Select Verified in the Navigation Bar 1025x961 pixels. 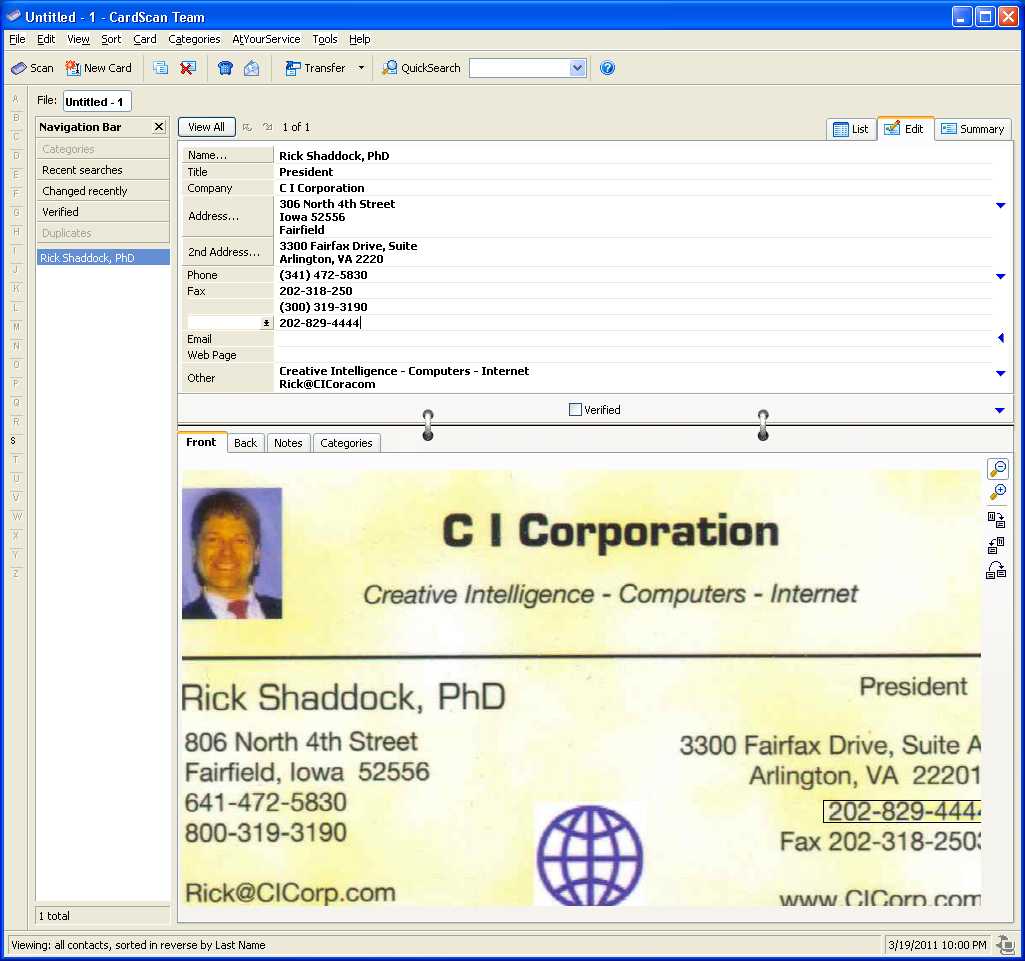pyautogui.click(x=103, y=212)
